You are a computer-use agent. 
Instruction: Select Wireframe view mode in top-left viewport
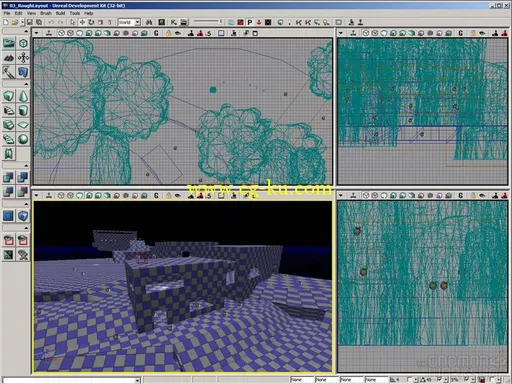(x=70, y=33)
